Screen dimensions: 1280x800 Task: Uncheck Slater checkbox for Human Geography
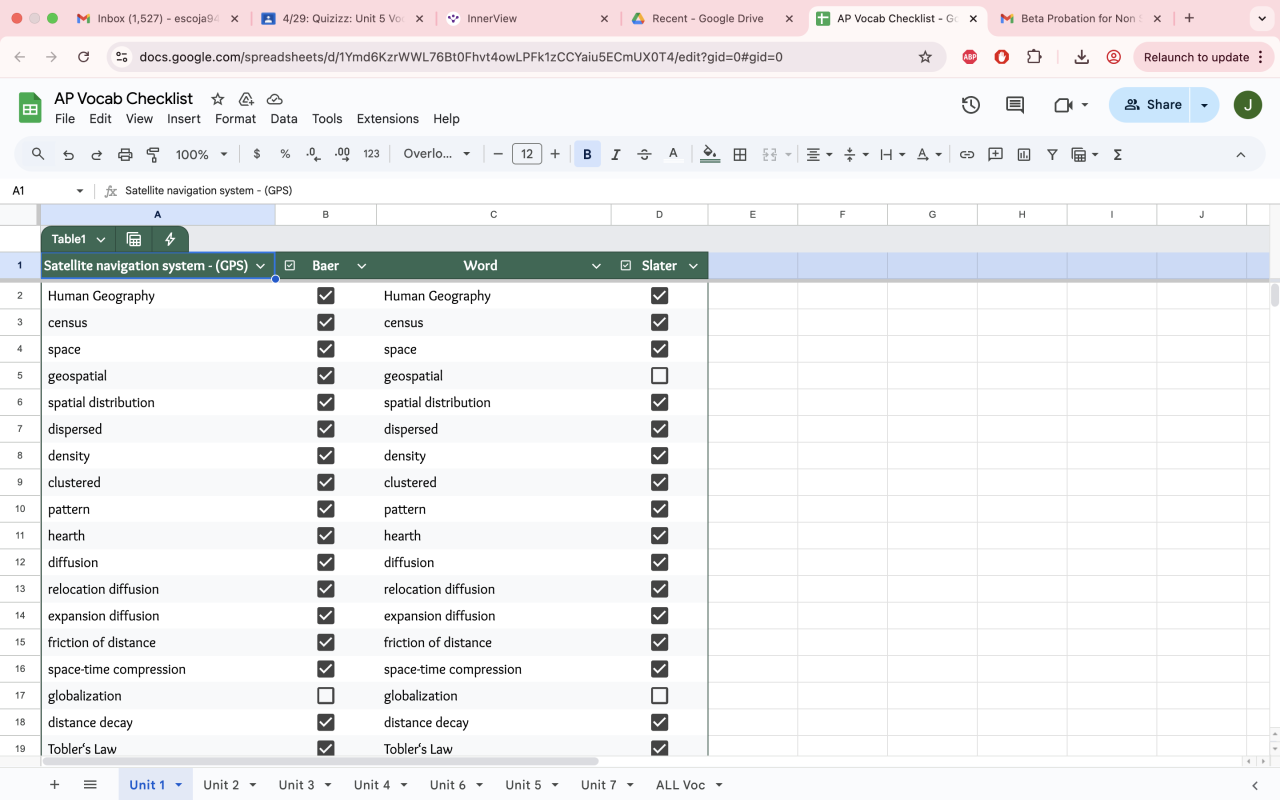[x=659, y=296]
